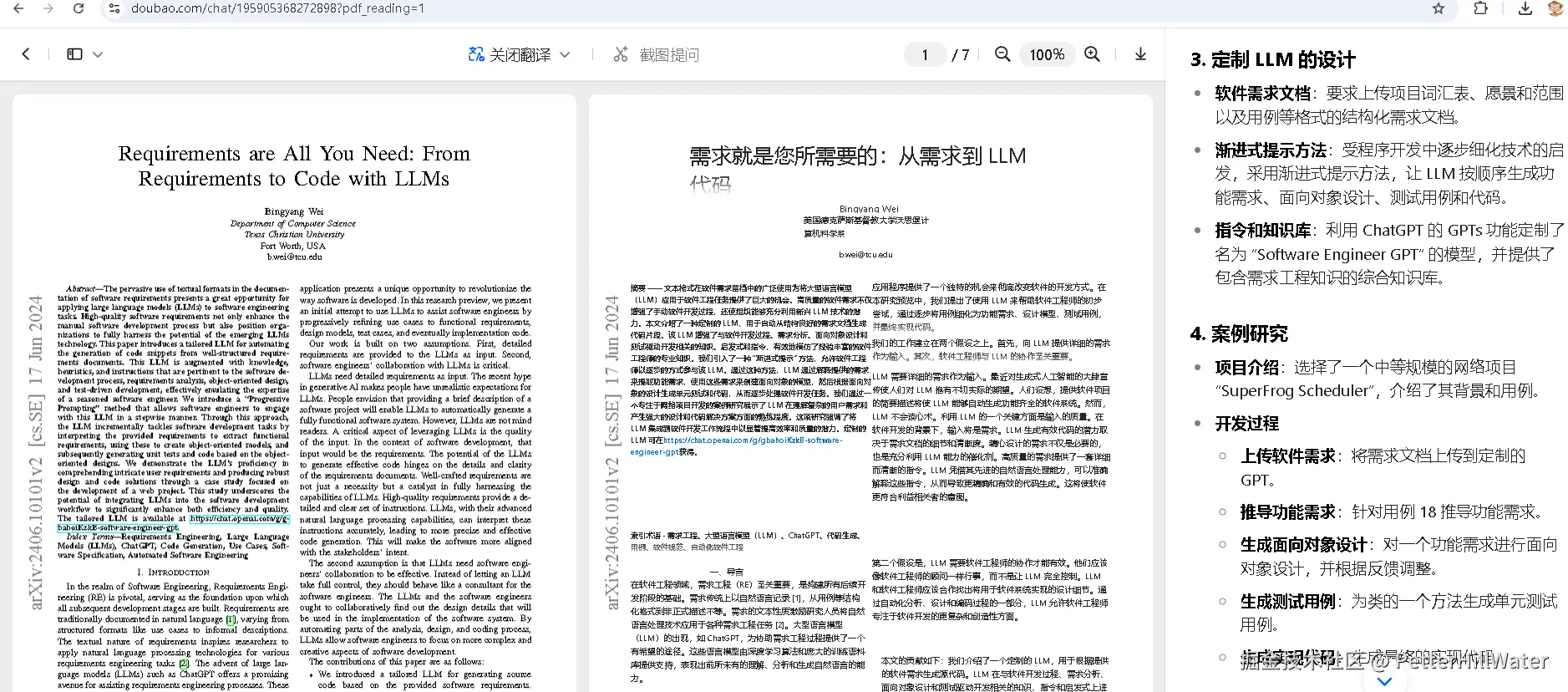Click the Index Terms line in original page
Viewport: 1568px width, 692px height.
coord(173,546)
